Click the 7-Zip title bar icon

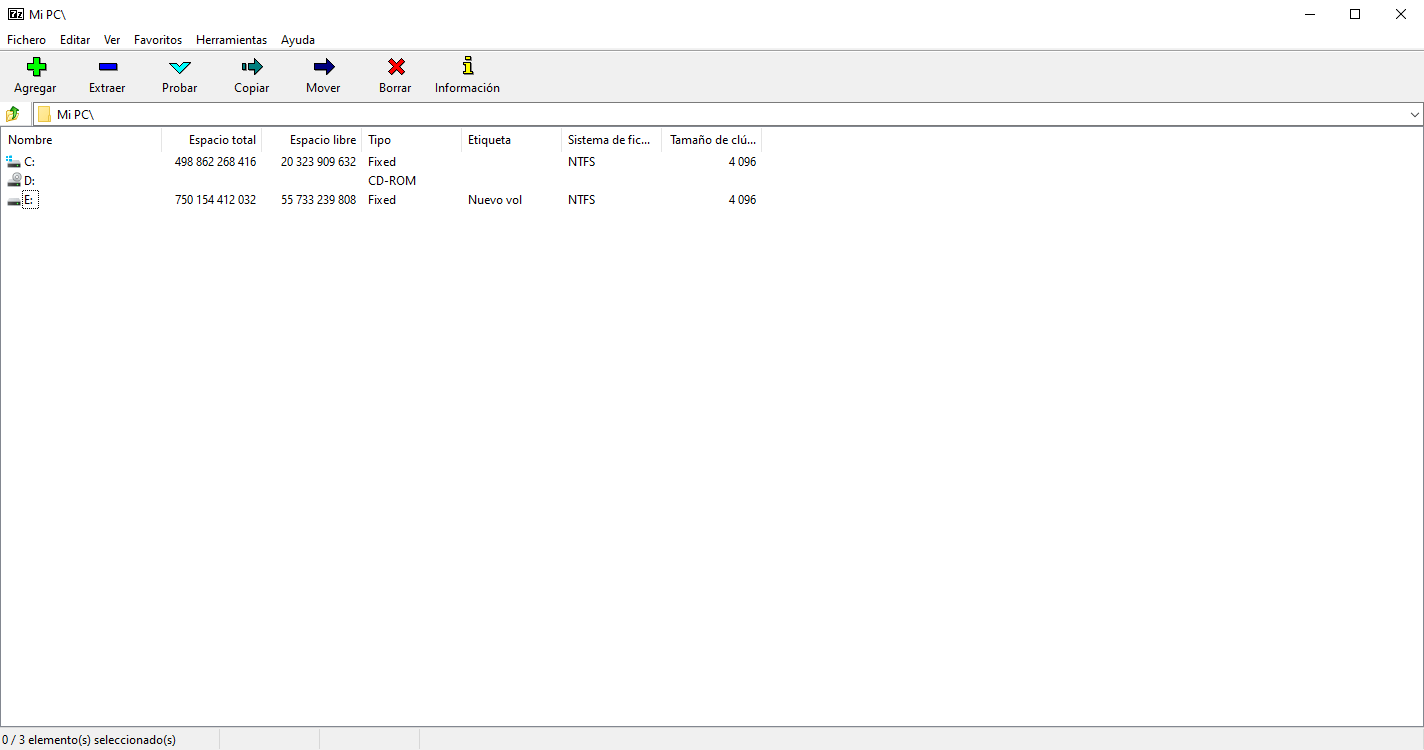(x=15, y=14)
